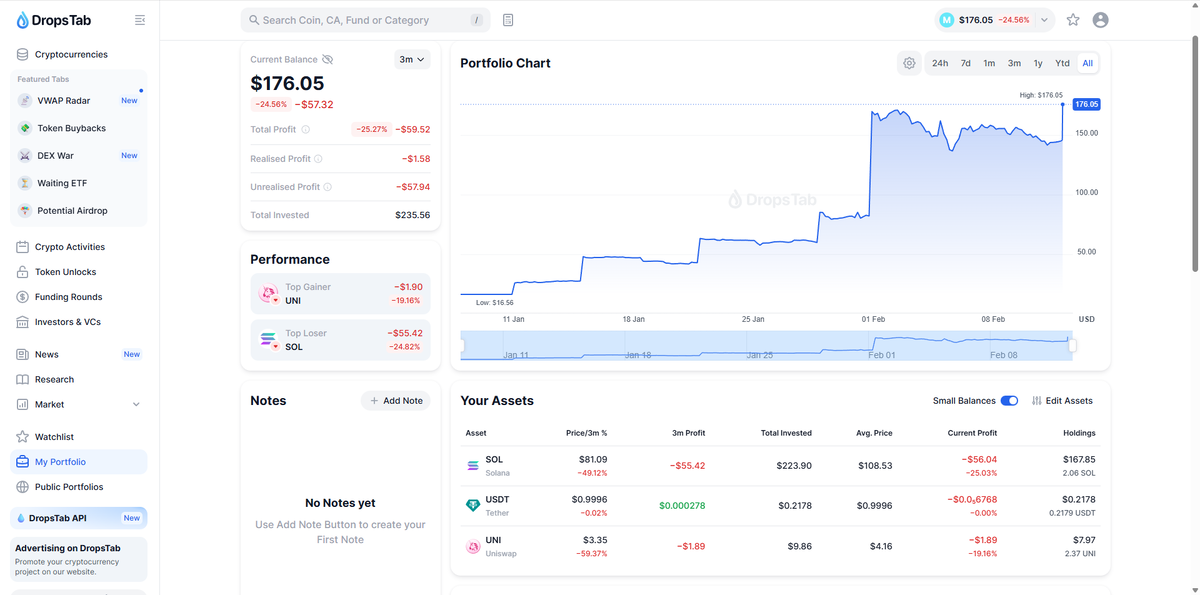Focus the Search Coin, CA, Fund field
This screenshot has height=595, width=1200.
click(x=366, y=20)
